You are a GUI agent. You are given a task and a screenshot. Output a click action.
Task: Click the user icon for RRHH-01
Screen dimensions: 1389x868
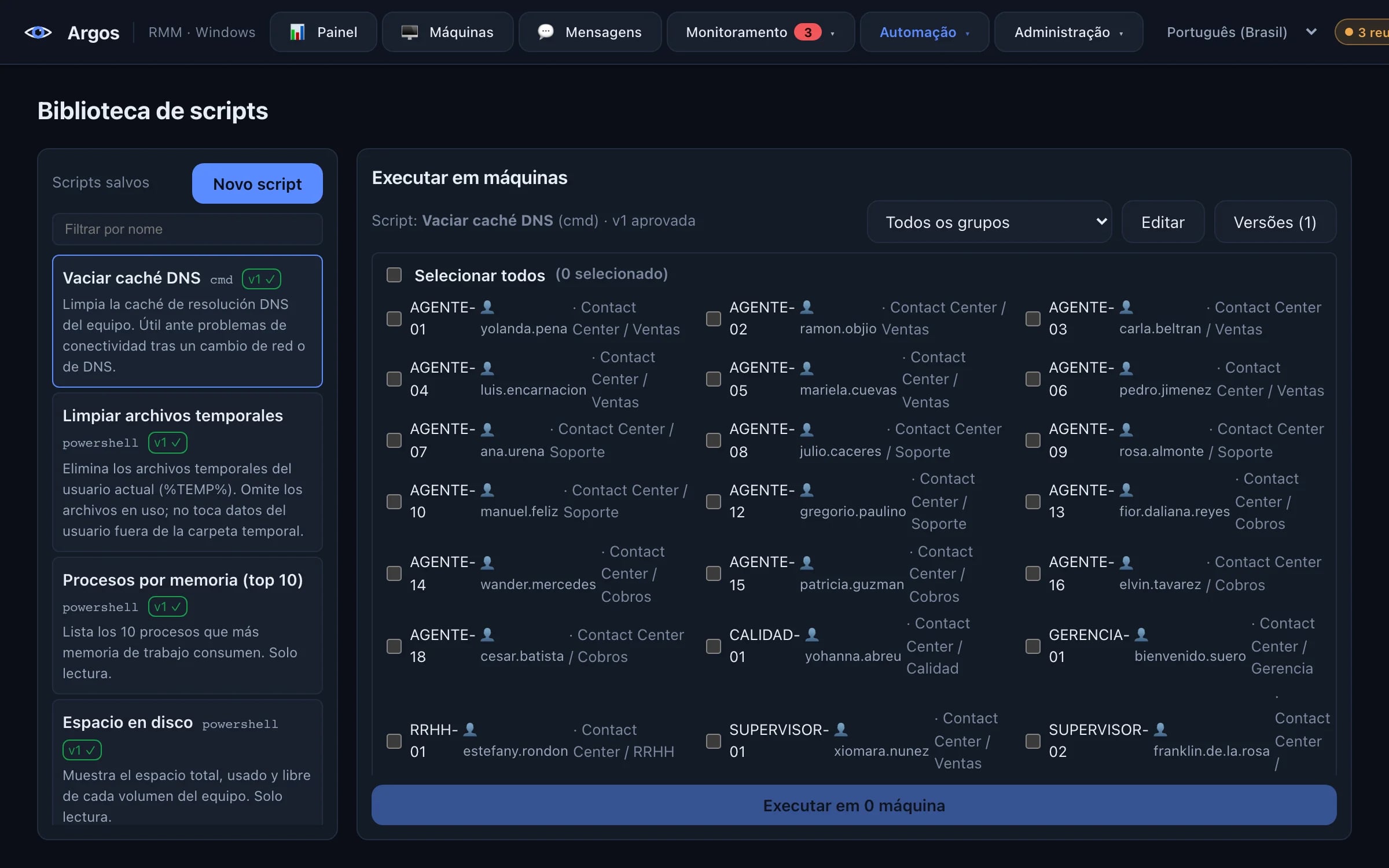pyautogui.click(x=471, y=729)
